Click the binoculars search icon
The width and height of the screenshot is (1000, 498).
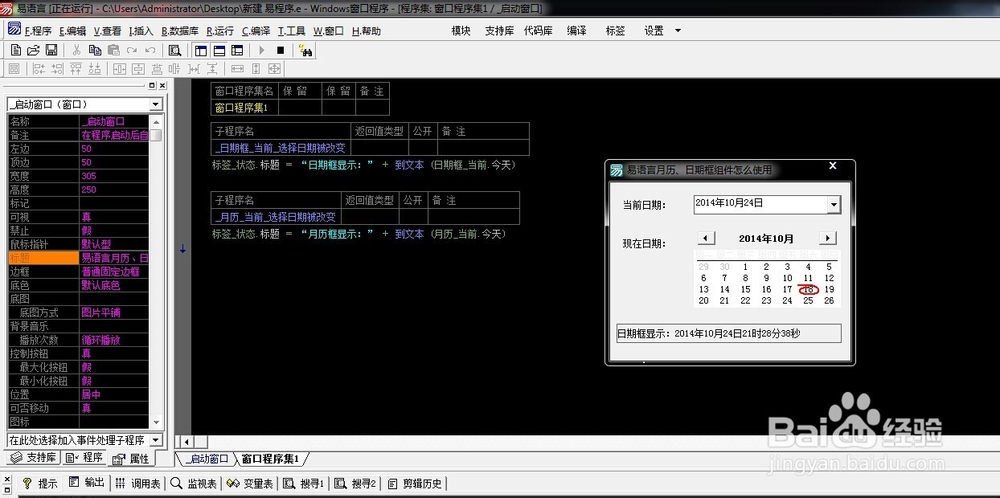pos(305,50)
